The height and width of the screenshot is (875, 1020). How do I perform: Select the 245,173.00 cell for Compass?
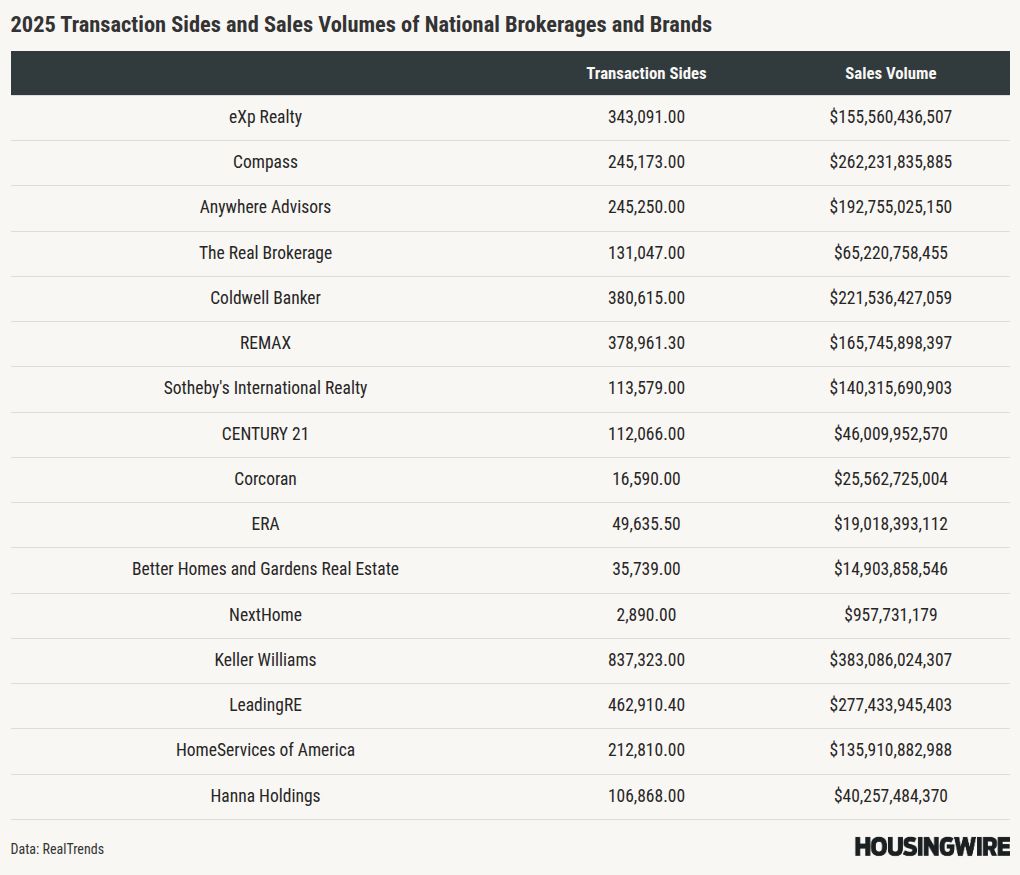[x=646, y=162]
